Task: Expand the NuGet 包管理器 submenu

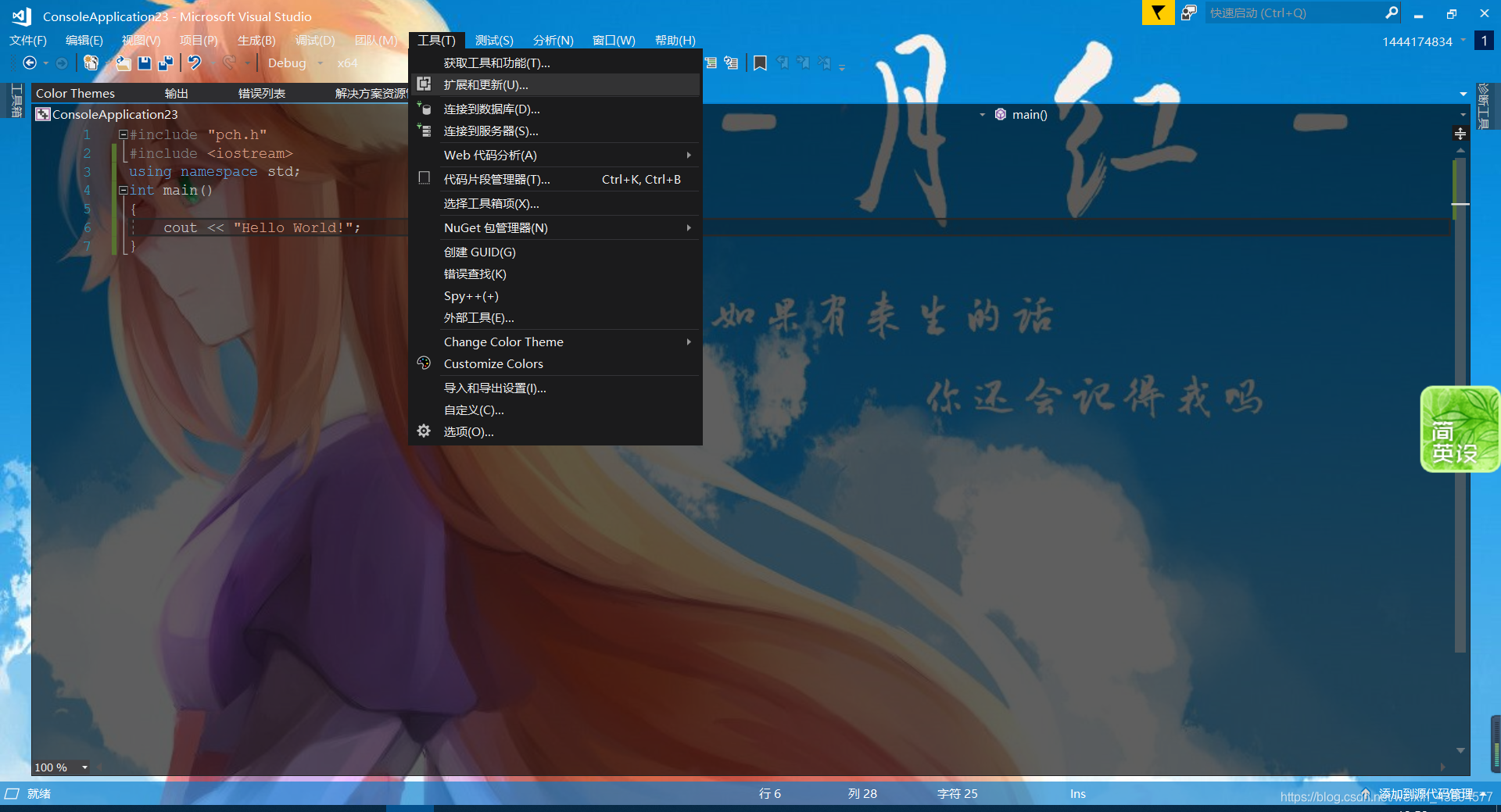Action: [x=689, y=227]
